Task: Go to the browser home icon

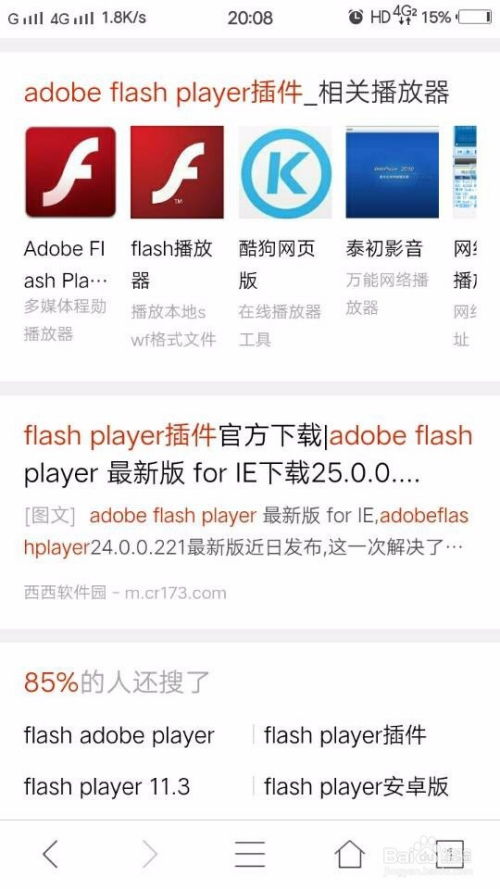Action: click(x=350, y=854)
